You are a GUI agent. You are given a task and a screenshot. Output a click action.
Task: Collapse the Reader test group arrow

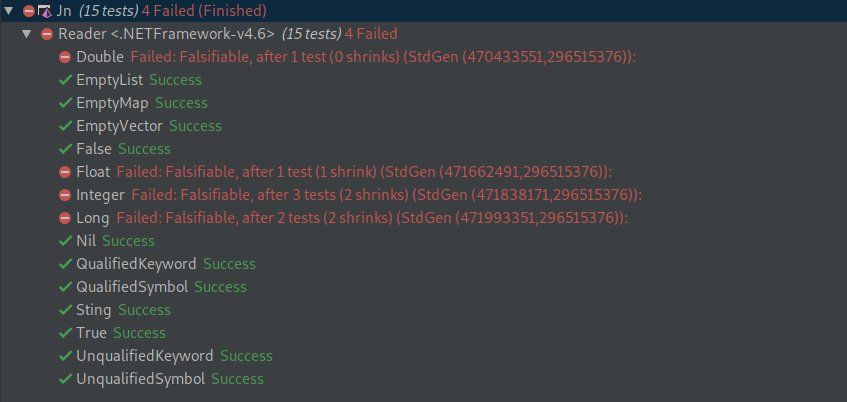pyautogui.click(x=27, y=34)
